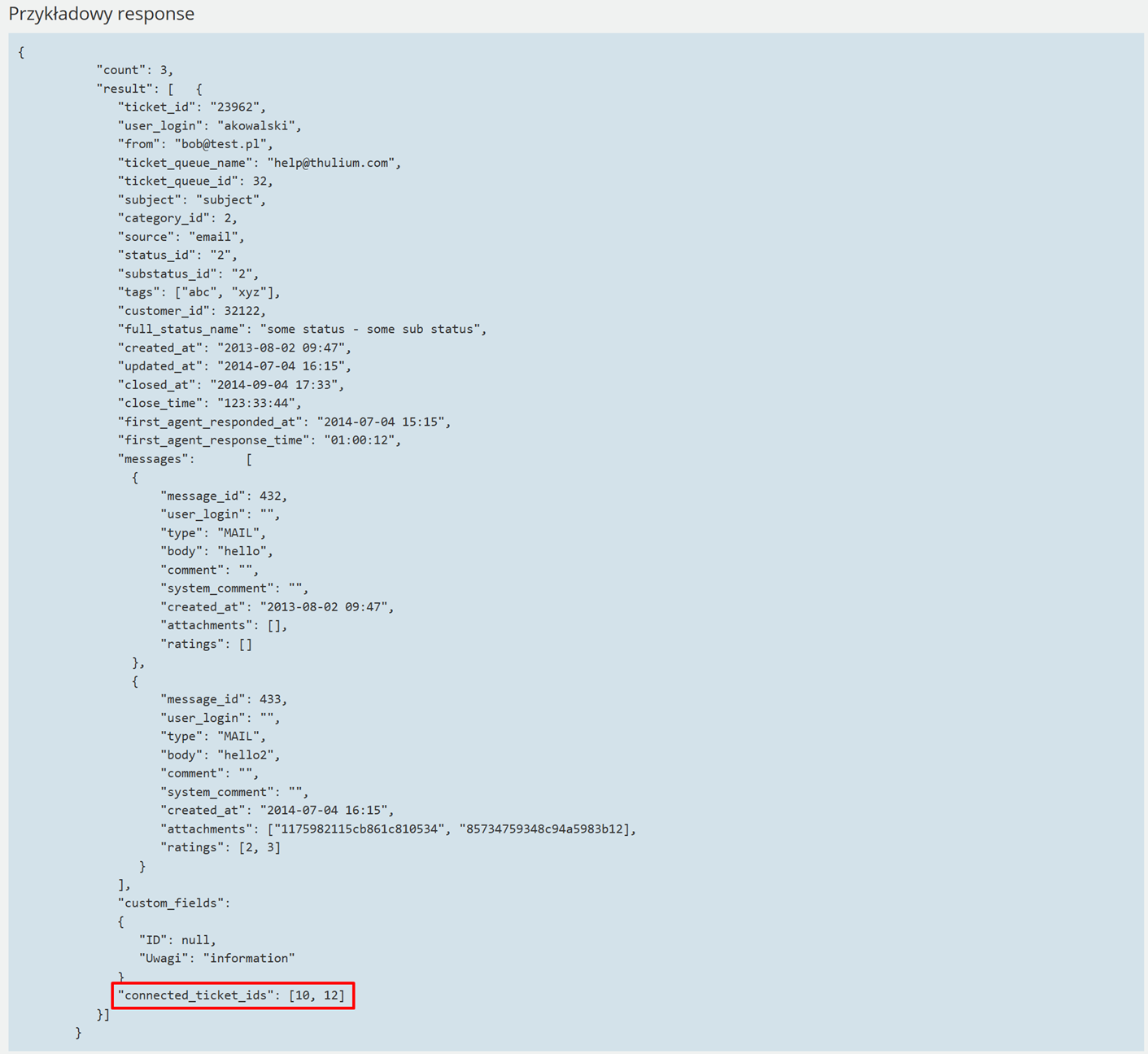The height and width of the screenshot is (1054, 1148).
Task: Click the "result": [ { line
Action: 150,89
